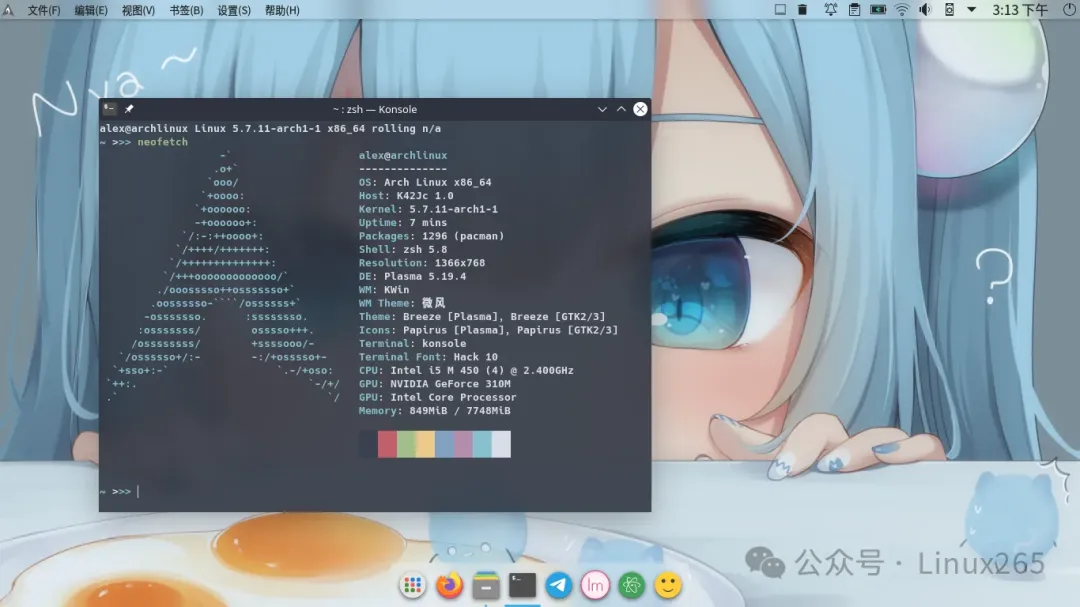The width and height of the screenshot is (1080, 607).
Task: Open the Wi-Fi network tray icon
Action: coord(902,10)
